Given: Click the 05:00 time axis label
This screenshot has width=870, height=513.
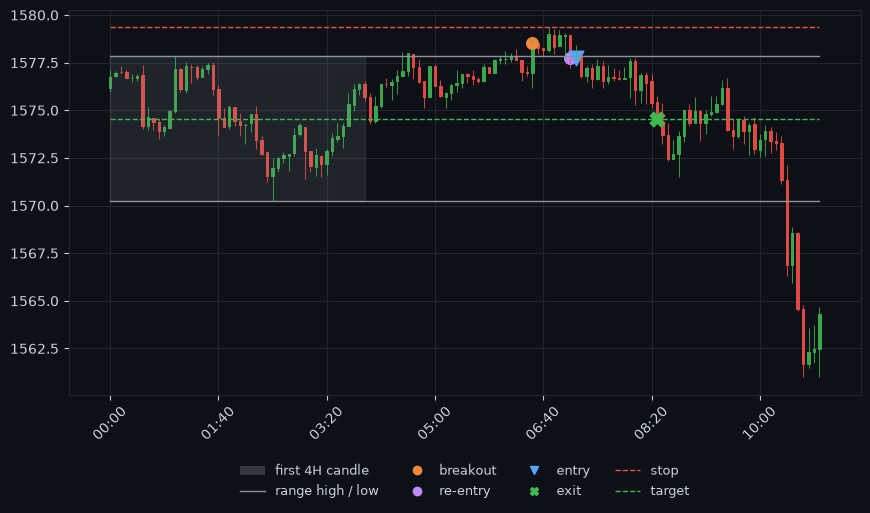Looking at the screenshot, I should pyautogui.click(x=434, y=423).
